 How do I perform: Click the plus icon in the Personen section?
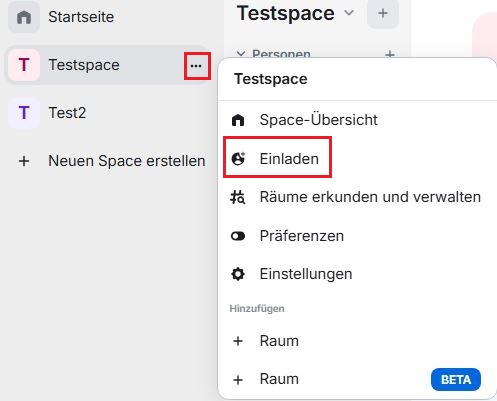tap(390, 54)
